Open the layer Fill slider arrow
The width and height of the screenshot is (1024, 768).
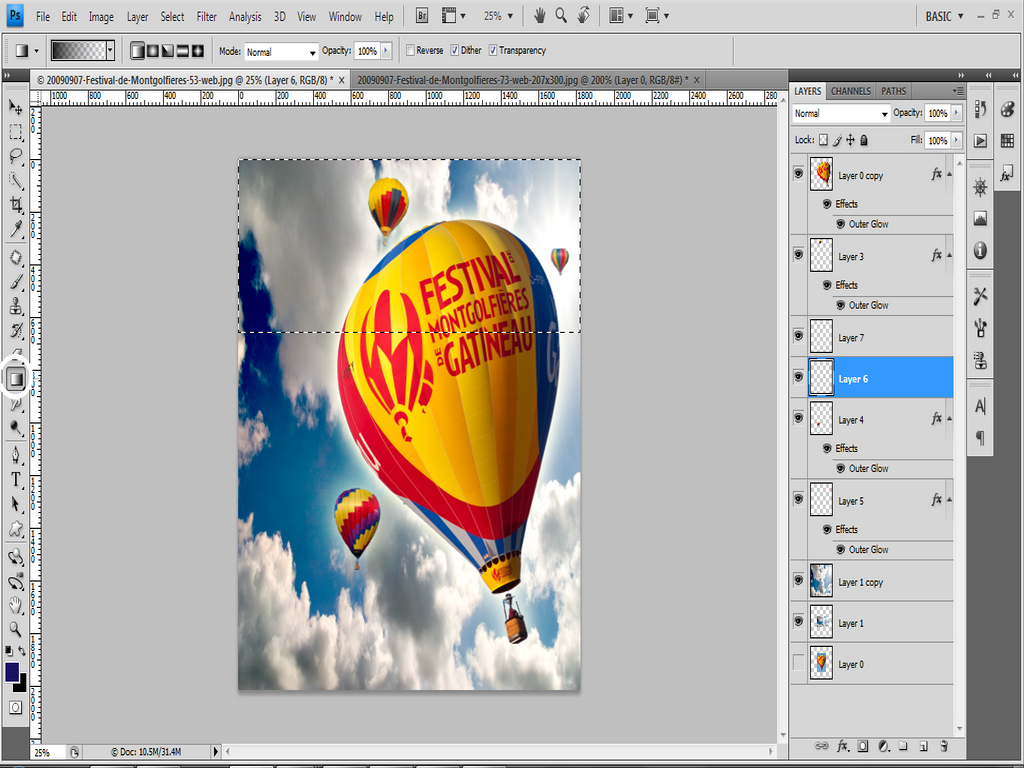pyautogui.click(x=956, y=140)
